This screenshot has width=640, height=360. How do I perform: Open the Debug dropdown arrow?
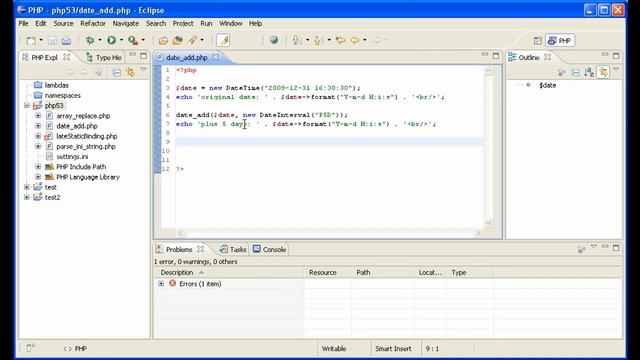pos(100,40)
